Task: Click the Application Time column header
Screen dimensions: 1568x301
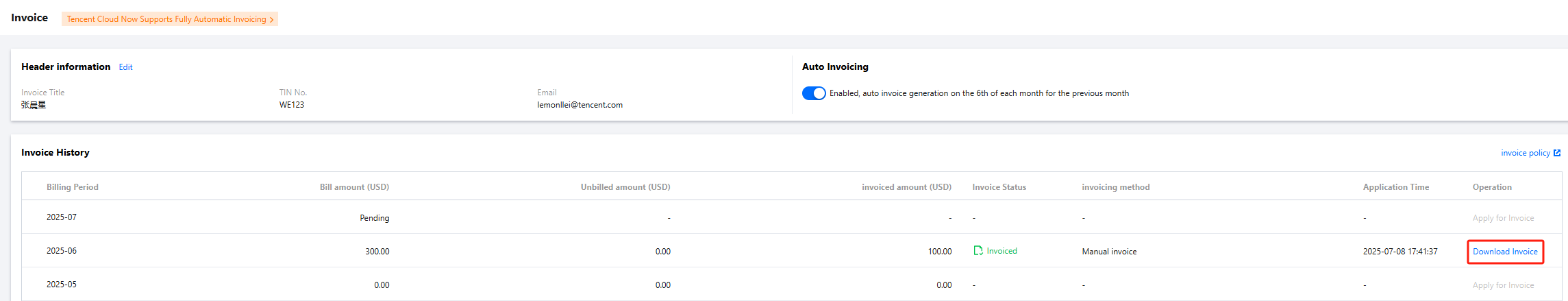Action: (x=1395, y=187)
